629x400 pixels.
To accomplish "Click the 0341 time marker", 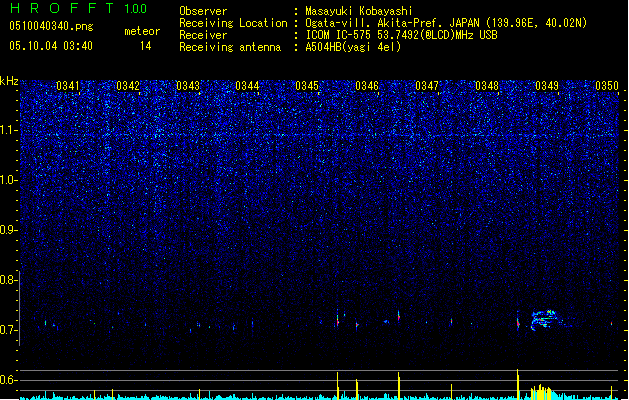I will coord(68,86).
